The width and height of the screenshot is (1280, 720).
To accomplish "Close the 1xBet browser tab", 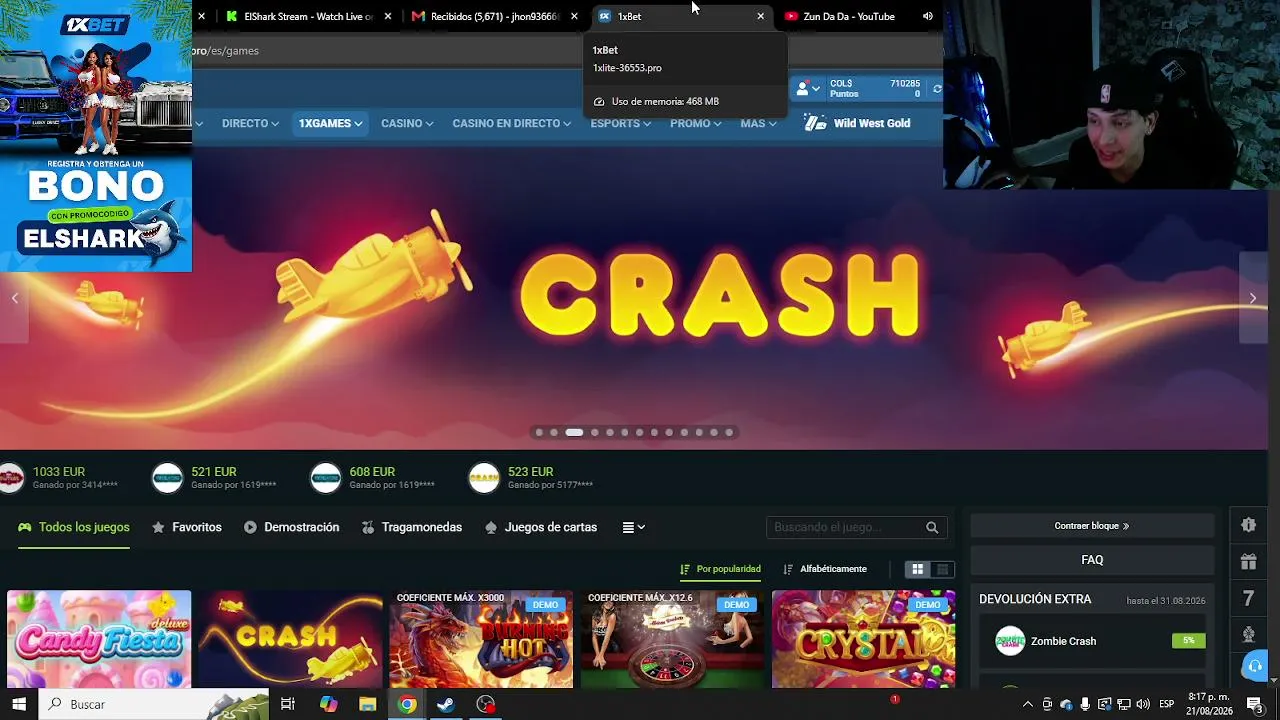I will [761, 16].
